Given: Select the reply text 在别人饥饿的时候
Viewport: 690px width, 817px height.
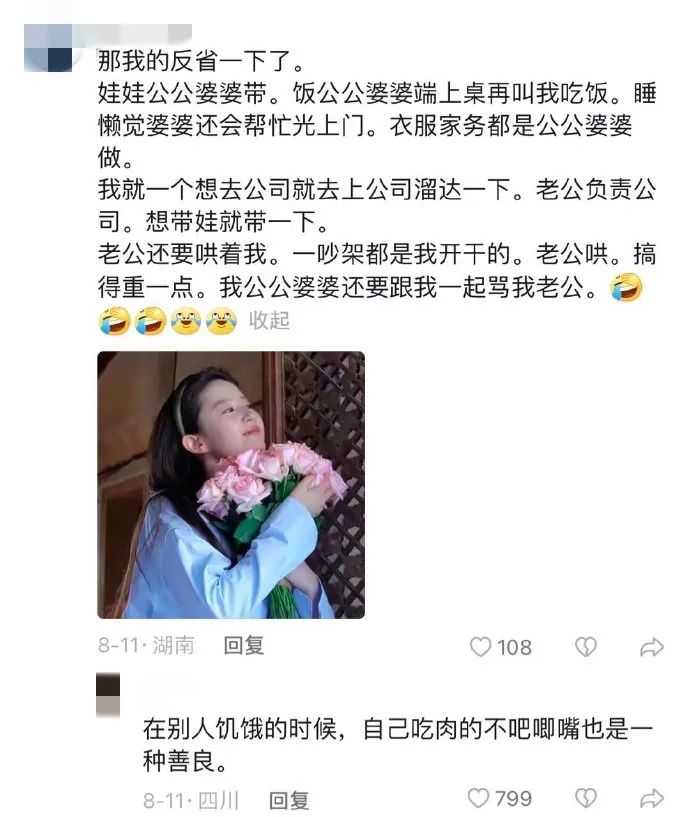Looking at the screenshot, I should [398, 744].
